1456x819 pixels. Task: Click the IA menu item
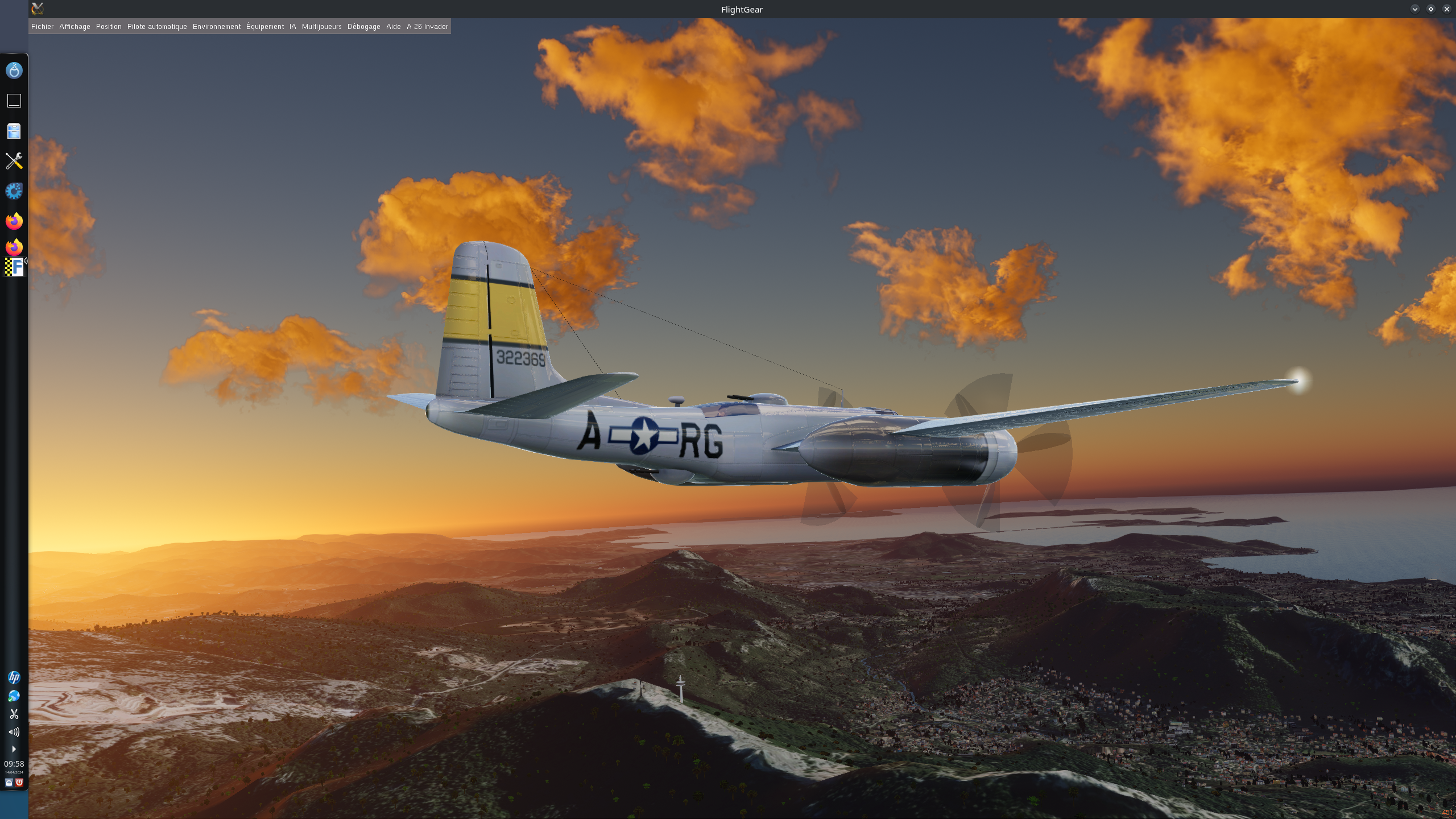click(292, 27)
